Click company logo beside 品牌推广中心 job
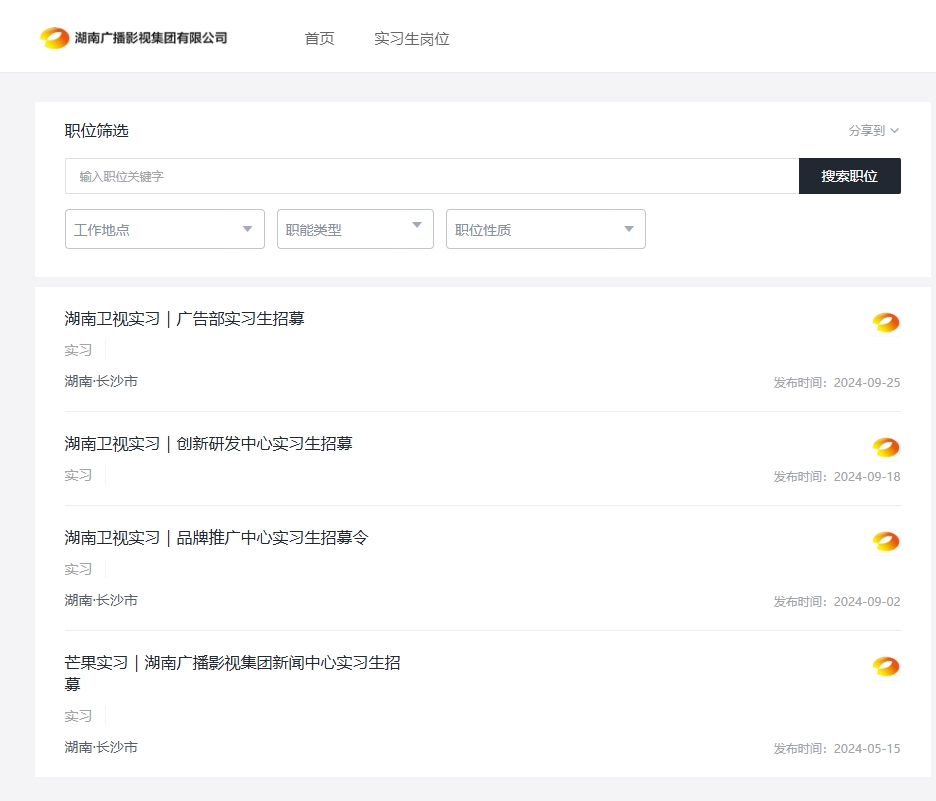The width and height of the screenshot is (936, 801). point(886,541)
